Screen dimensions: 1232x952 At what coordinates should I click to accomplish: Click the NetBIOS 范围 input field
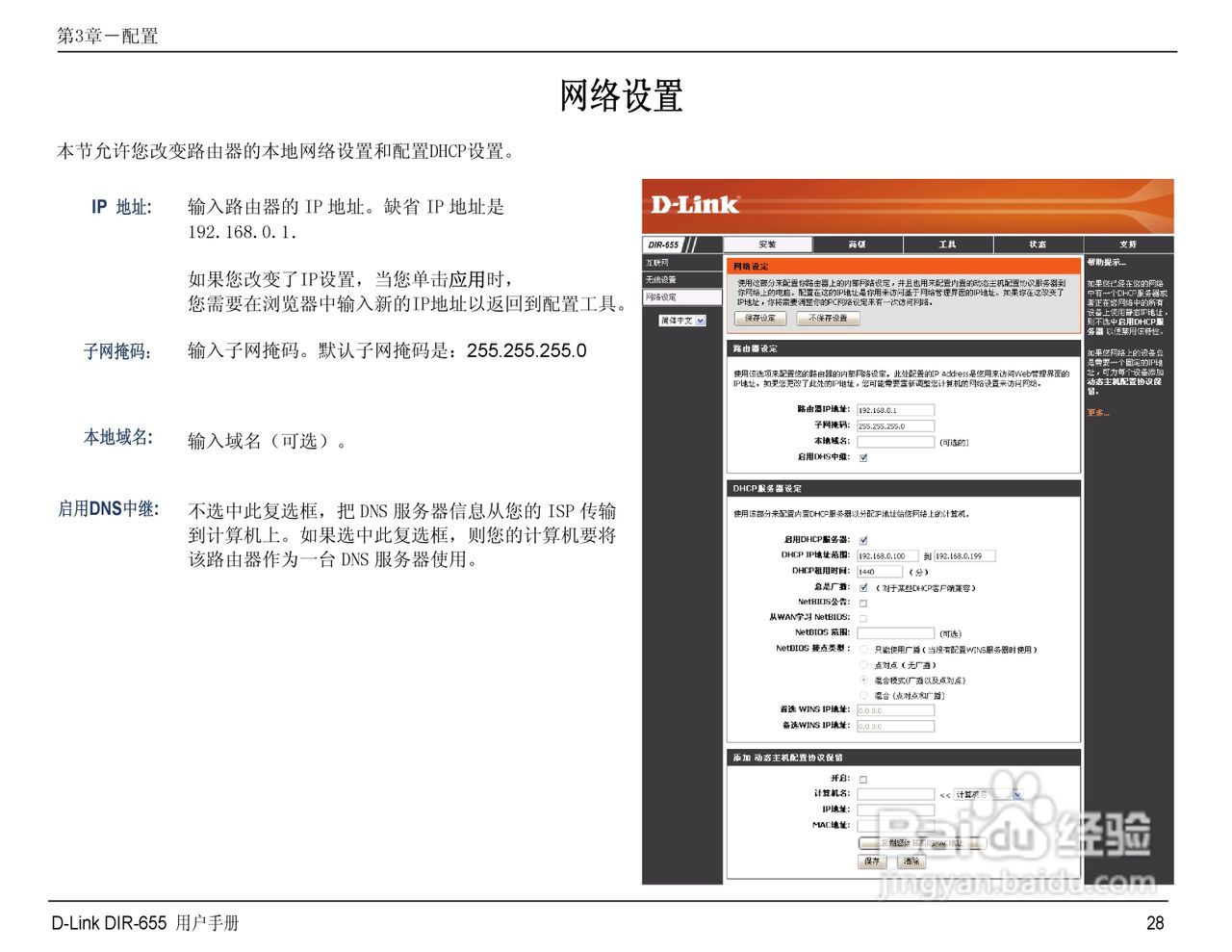[x=895, y=633]
